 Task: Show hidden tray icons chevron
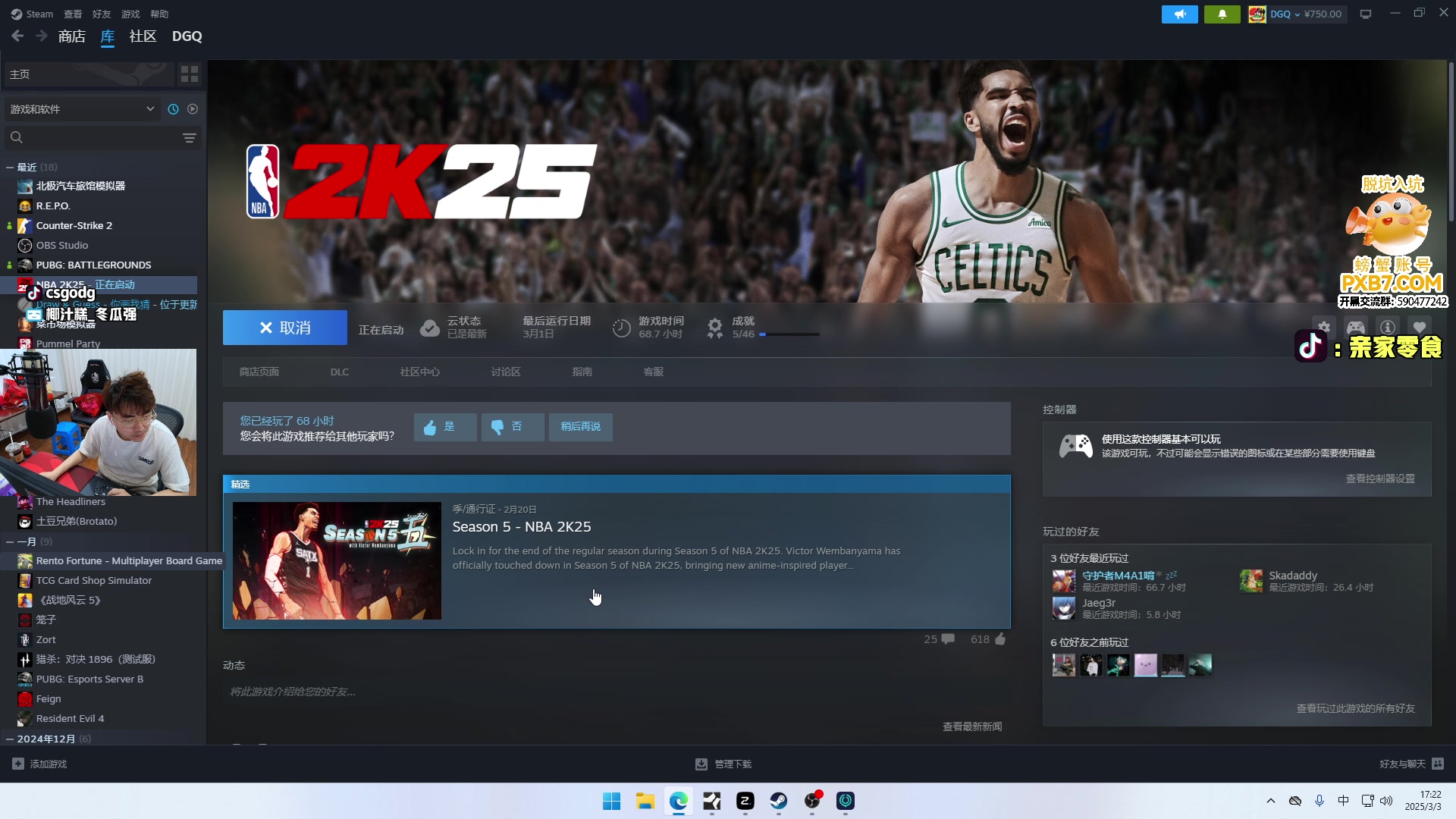click(x=1271, y=801)
